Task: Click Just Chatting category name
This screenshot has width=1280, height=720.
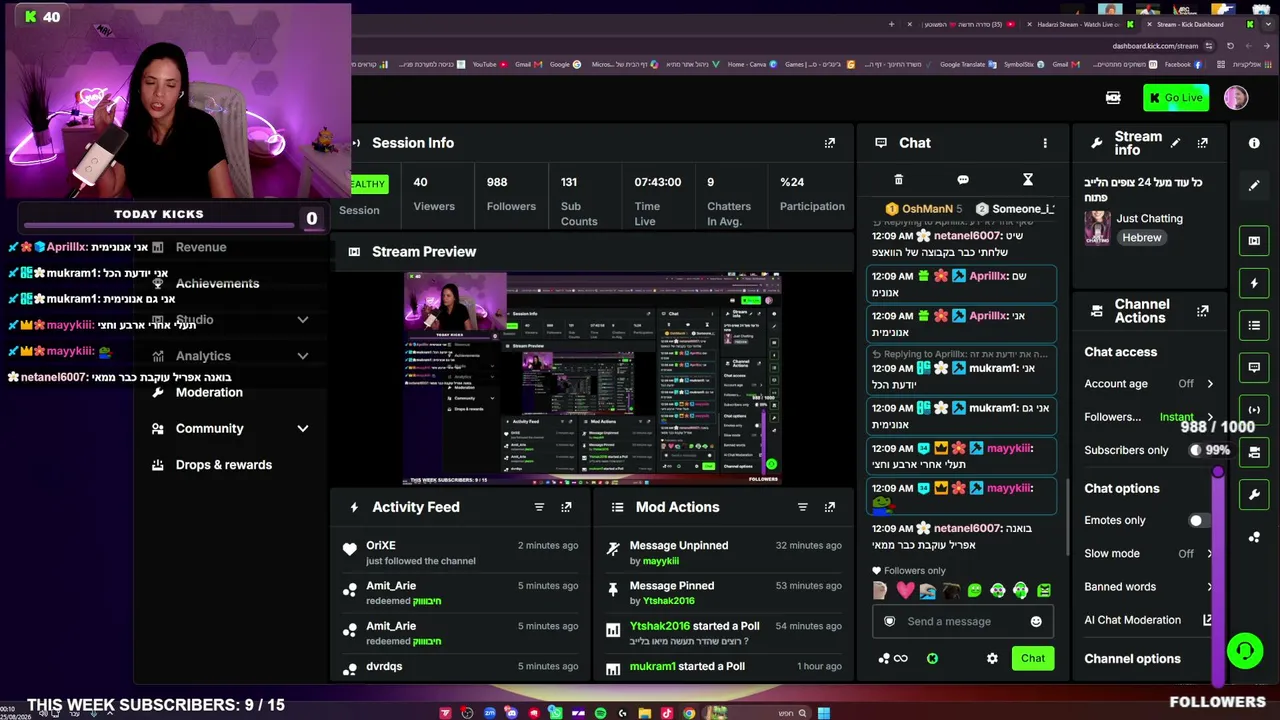Action: coord(1149,218)
